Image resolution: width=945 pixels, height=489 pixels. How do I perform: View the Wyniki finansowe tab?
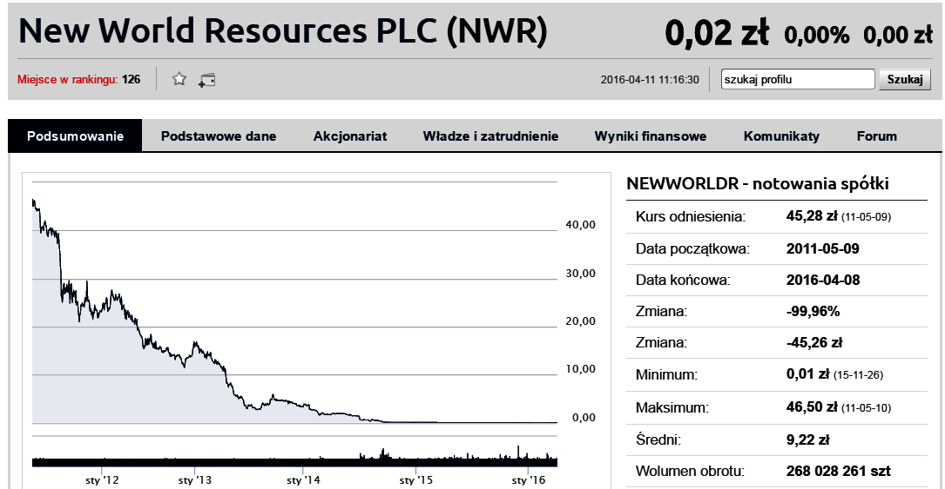650,136
